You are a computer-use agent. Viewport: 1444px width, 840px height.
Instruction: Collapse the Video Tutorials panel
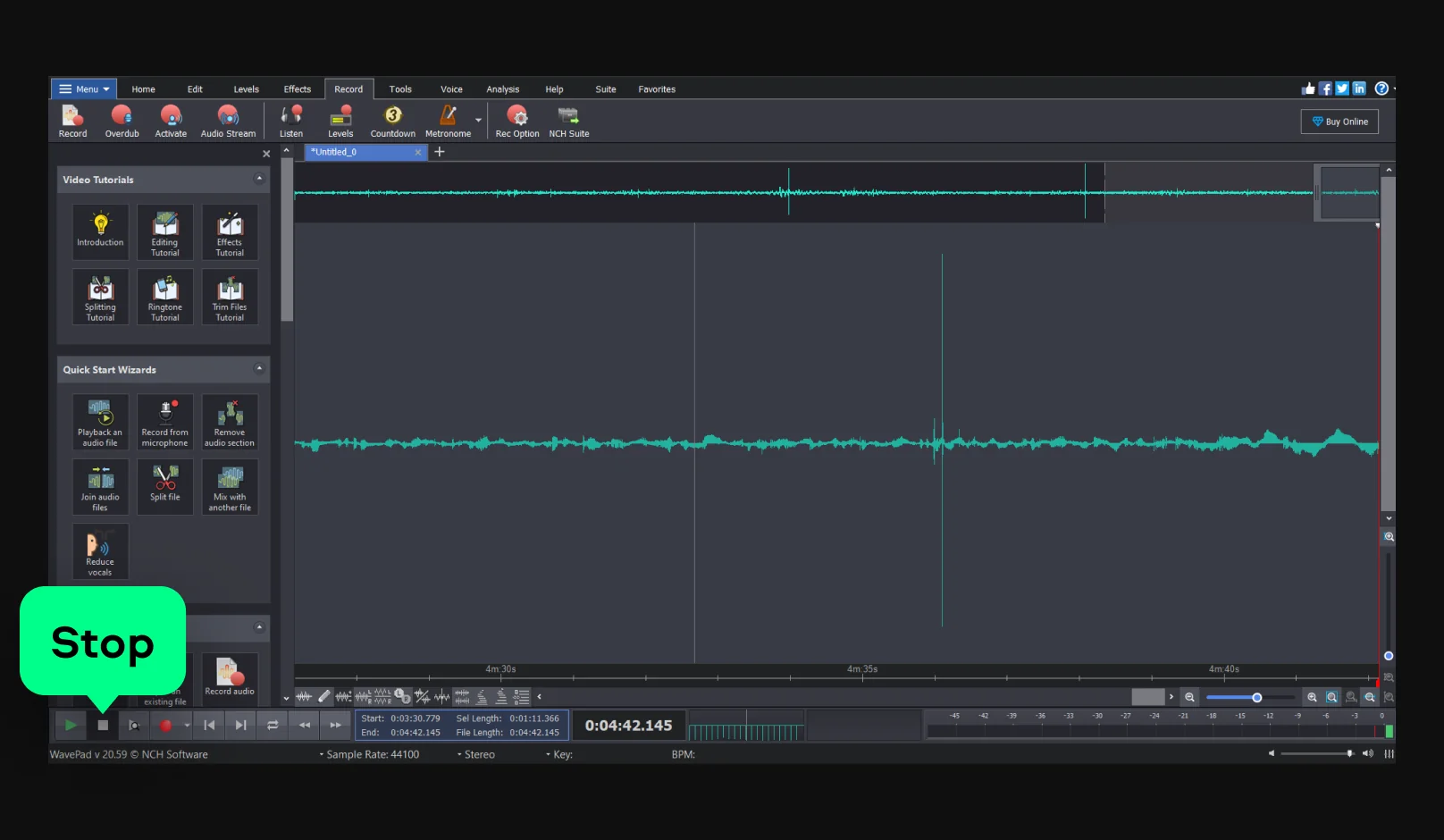tap(259, 179)
